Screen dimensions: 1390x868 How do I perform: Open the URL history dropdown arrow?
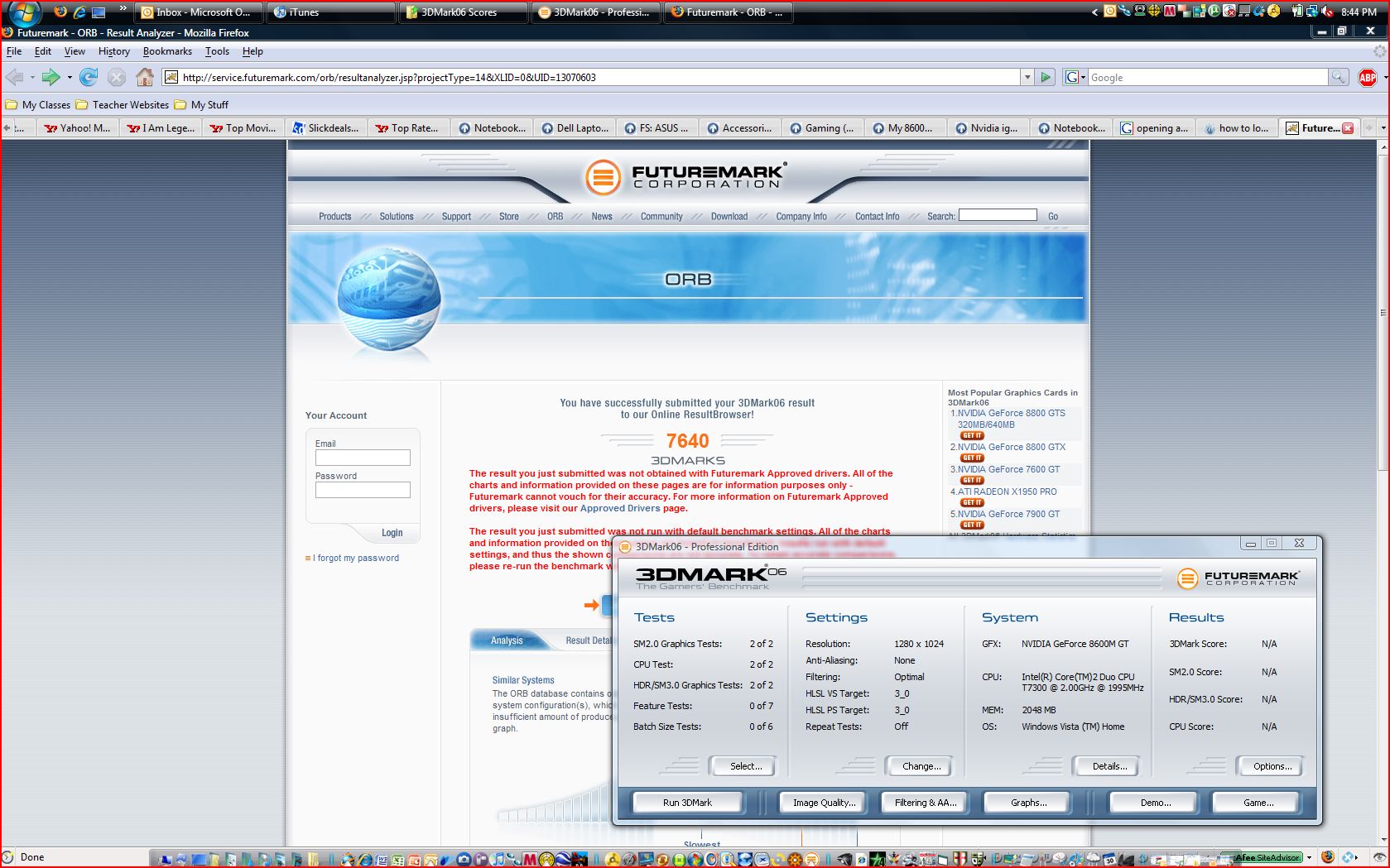click(x=1027, y=77)
